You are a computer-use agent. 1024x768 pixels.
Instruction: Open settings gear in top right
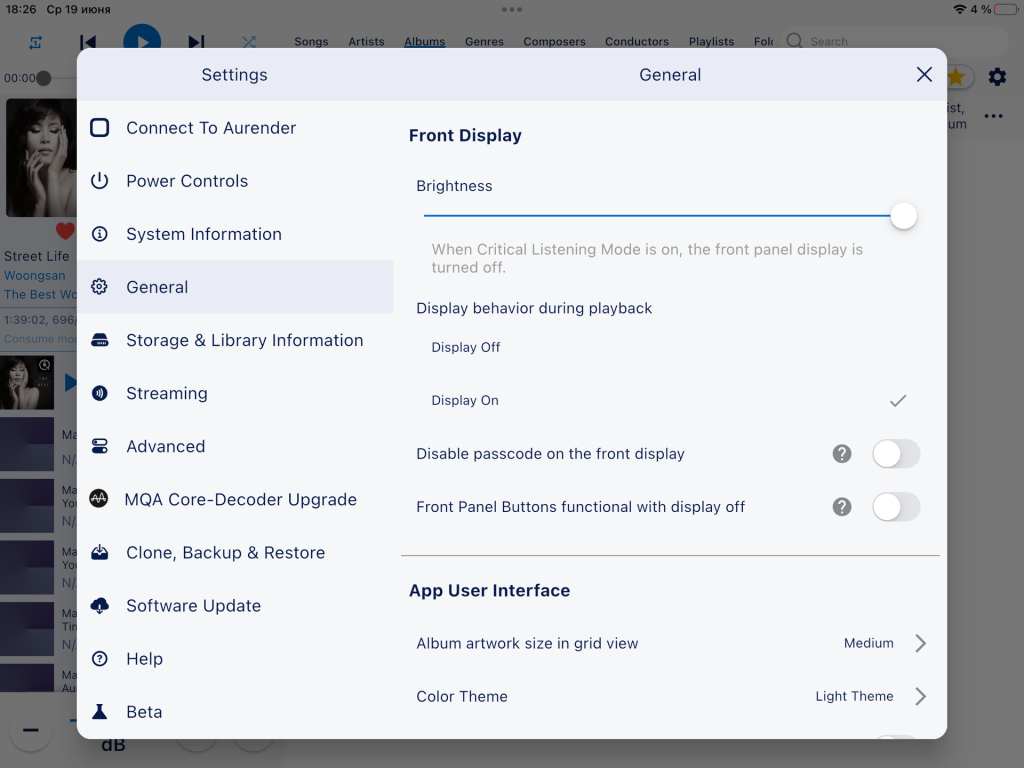point(997,77)
